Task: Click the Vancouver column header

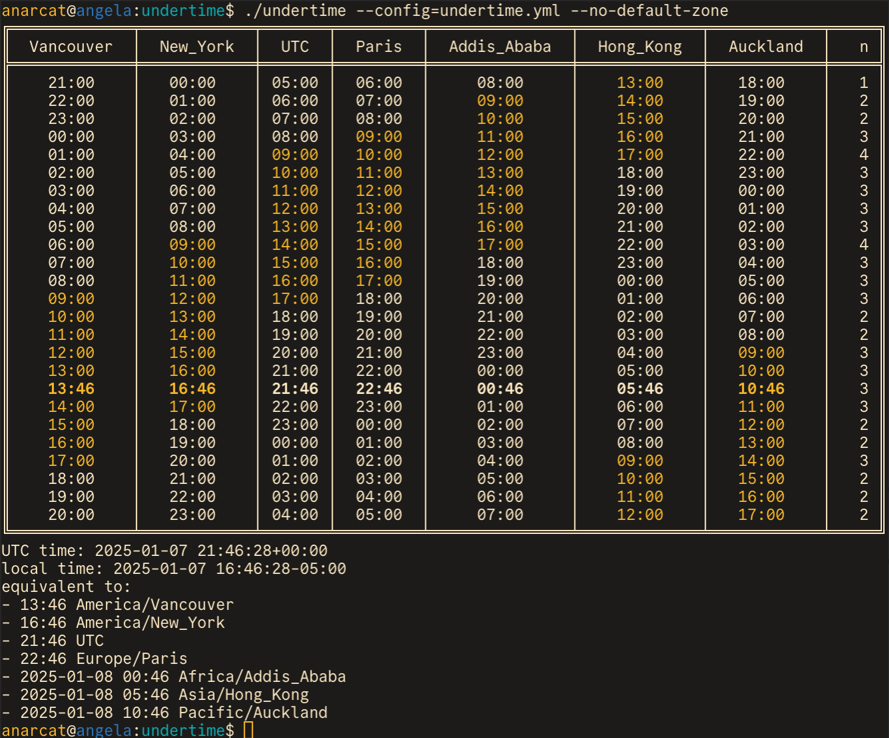Action: tap(71, 47)
